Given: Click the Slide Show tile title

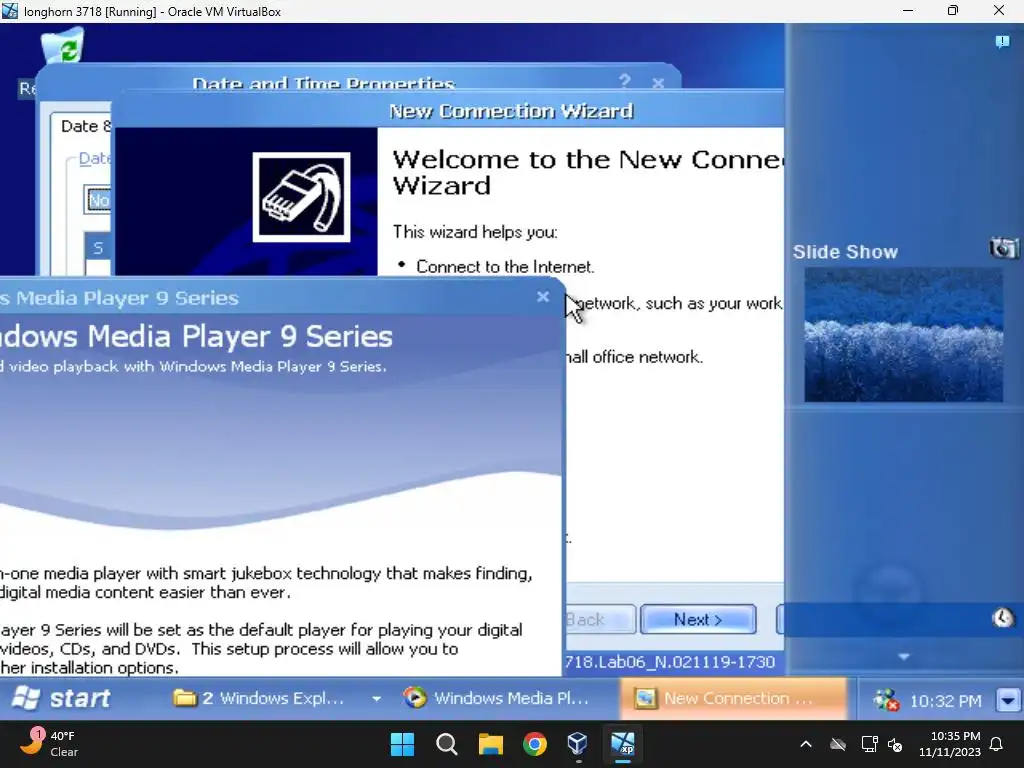Looking at the screenshot, I should pos(845,251).
